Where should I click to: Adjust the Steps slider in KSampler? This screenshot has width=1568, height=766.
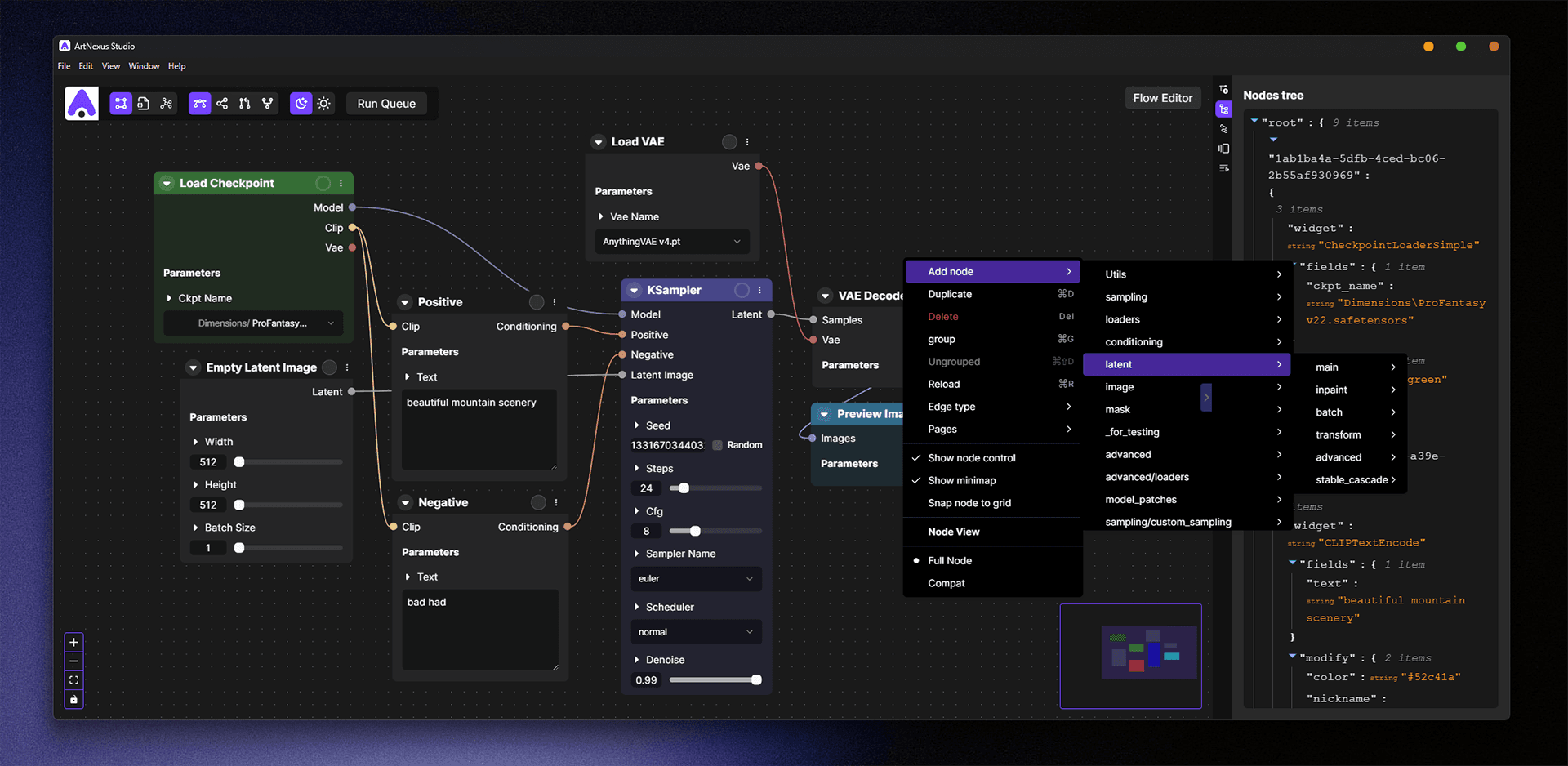(715, 488)
